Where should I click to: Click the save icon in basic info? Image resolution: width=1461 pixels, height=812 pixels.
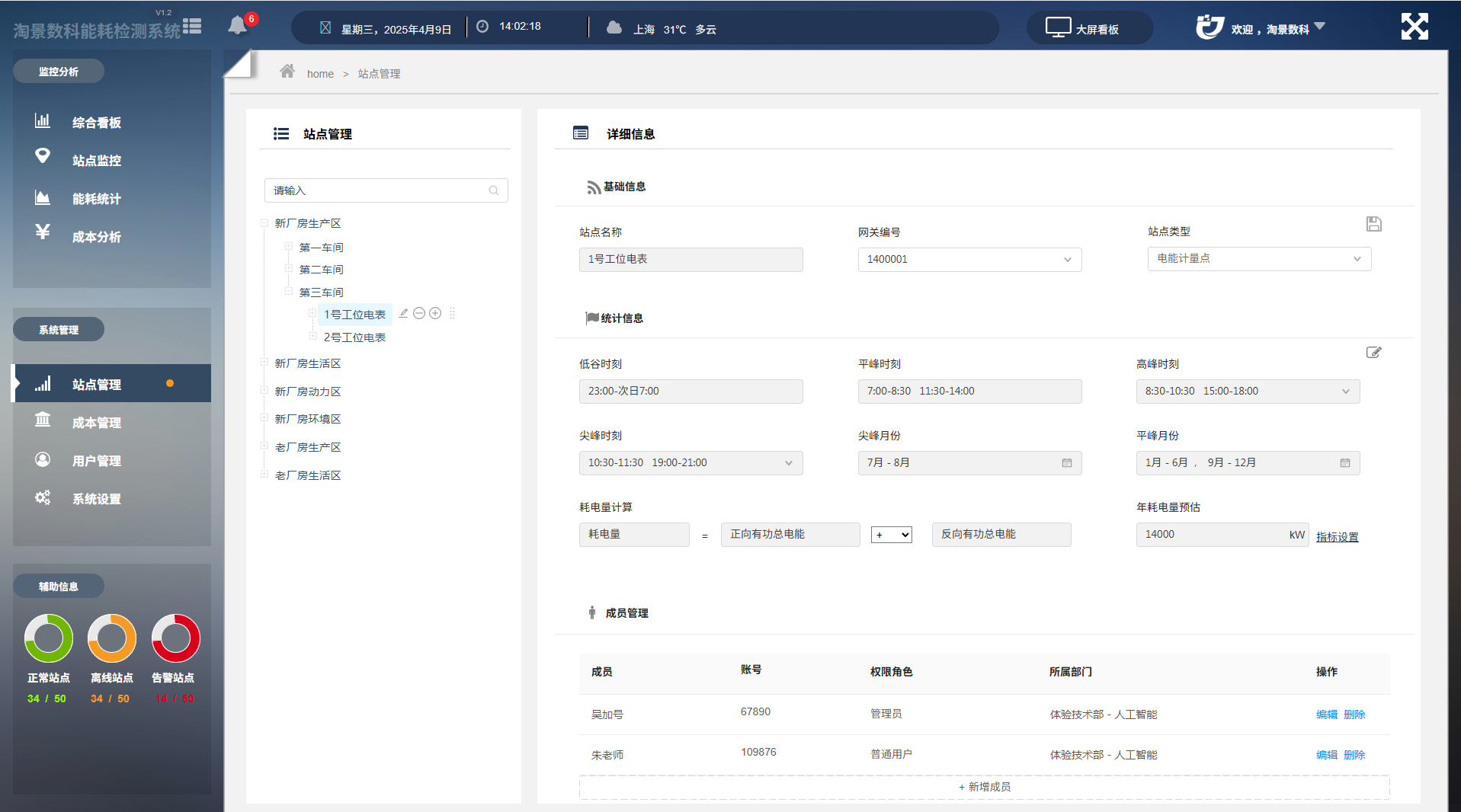(x=1373, y=224)
